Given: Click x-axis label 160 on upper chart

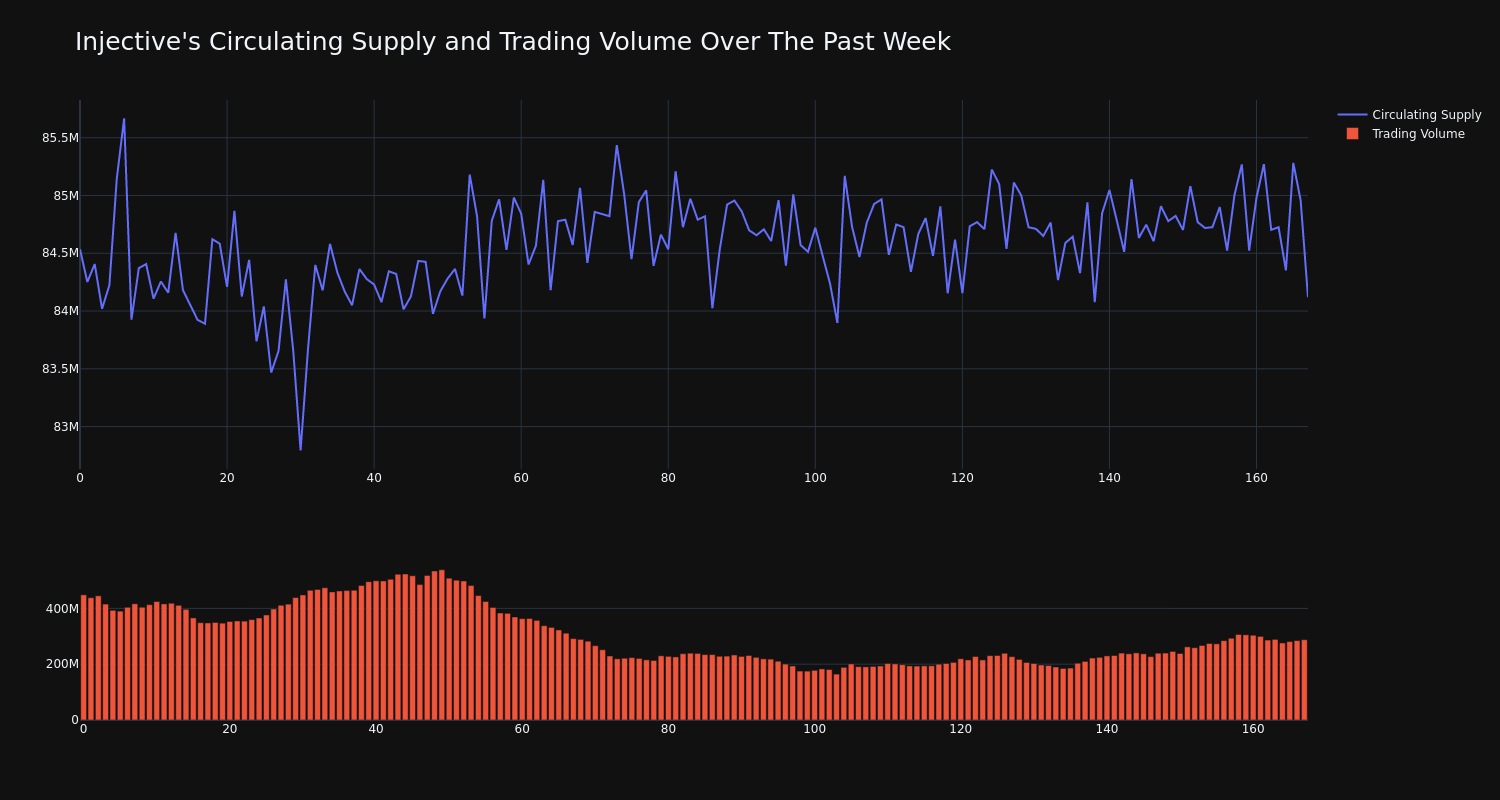Looking at the screenshot, I should point(1256,478).
